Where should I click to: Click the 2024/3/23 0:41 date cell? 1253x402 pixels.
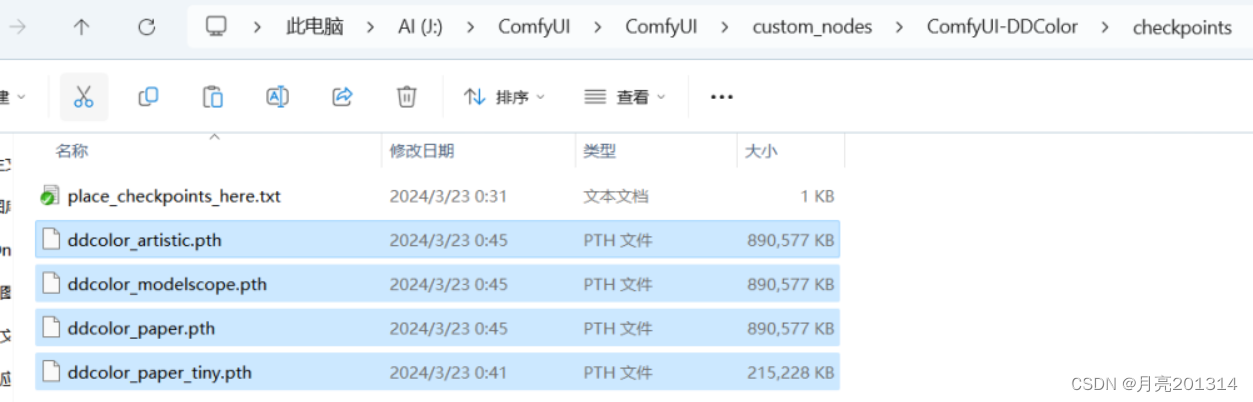[x=448, y=373]
